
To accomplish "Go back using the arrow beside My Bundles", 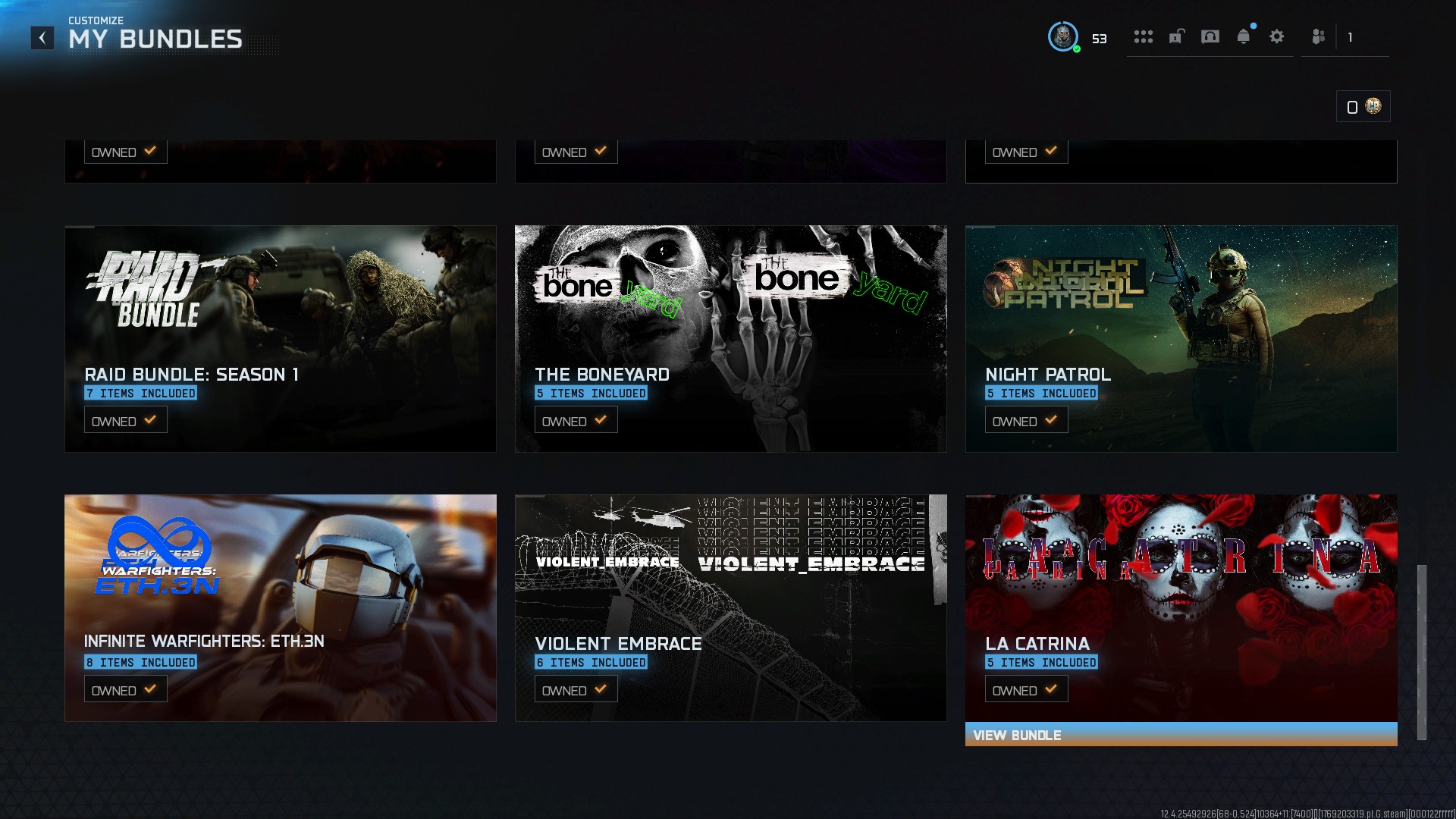I will click(42, 37).
